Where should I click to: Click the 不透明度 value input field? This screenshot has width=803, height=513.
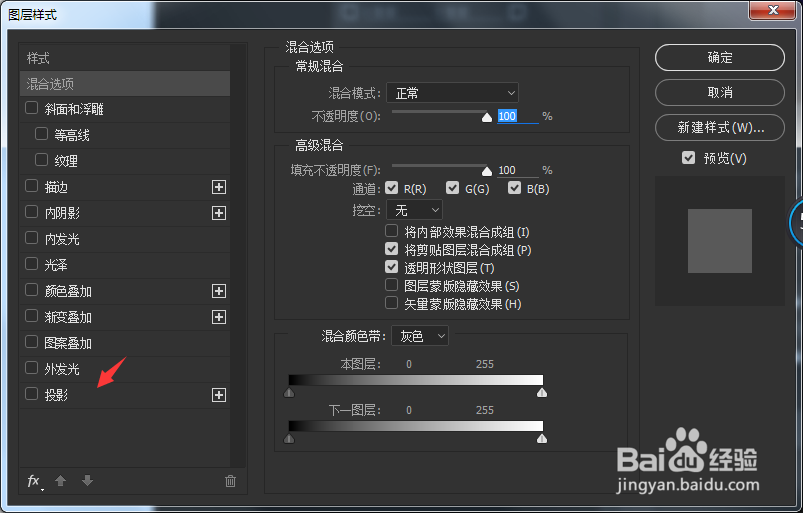(x=518, y=116)
